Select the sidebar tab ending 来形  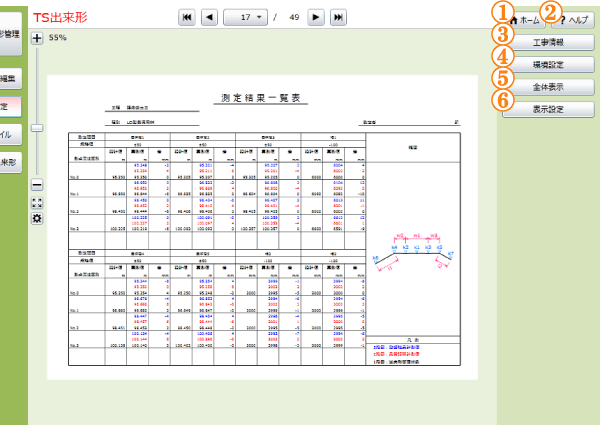coord(11,163)
